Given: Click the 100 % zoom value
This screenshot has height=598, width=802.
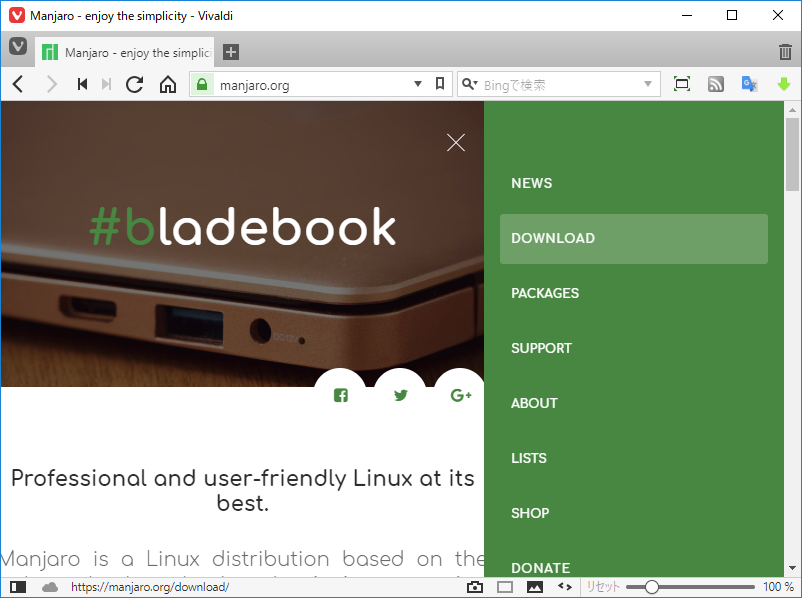Looking at the screenshot, I should pyautogui.click(x=778, y=587).
